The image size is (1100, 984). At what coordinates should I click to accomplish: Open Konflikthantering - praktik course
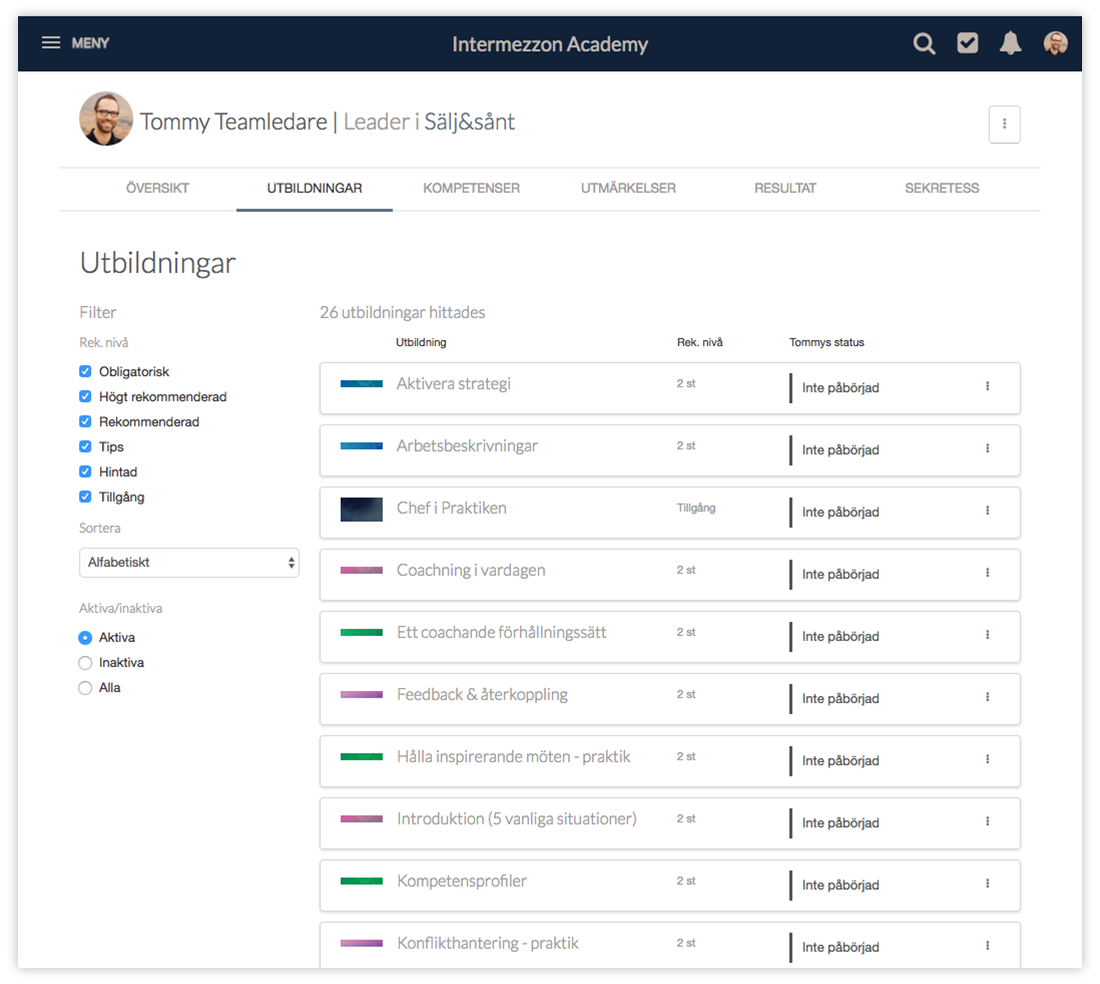coord(488,943)
